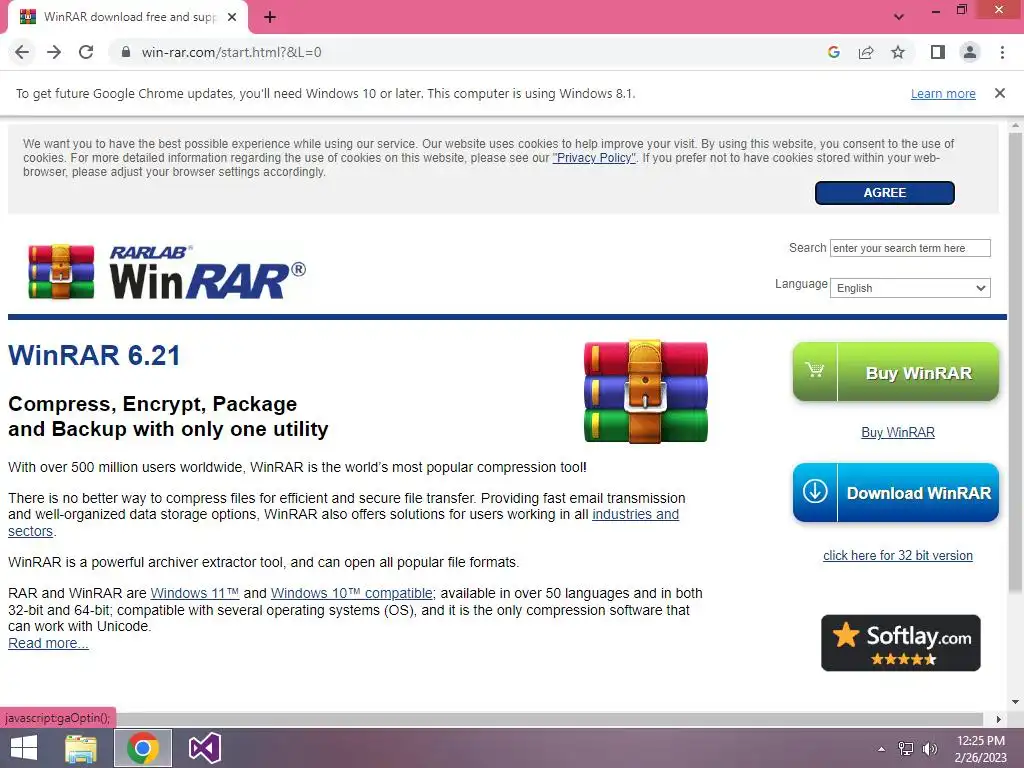Click the green Buy WinRAR button
Image resolution: width=1024 pixels, height=768 pixels.
(895, 372)
